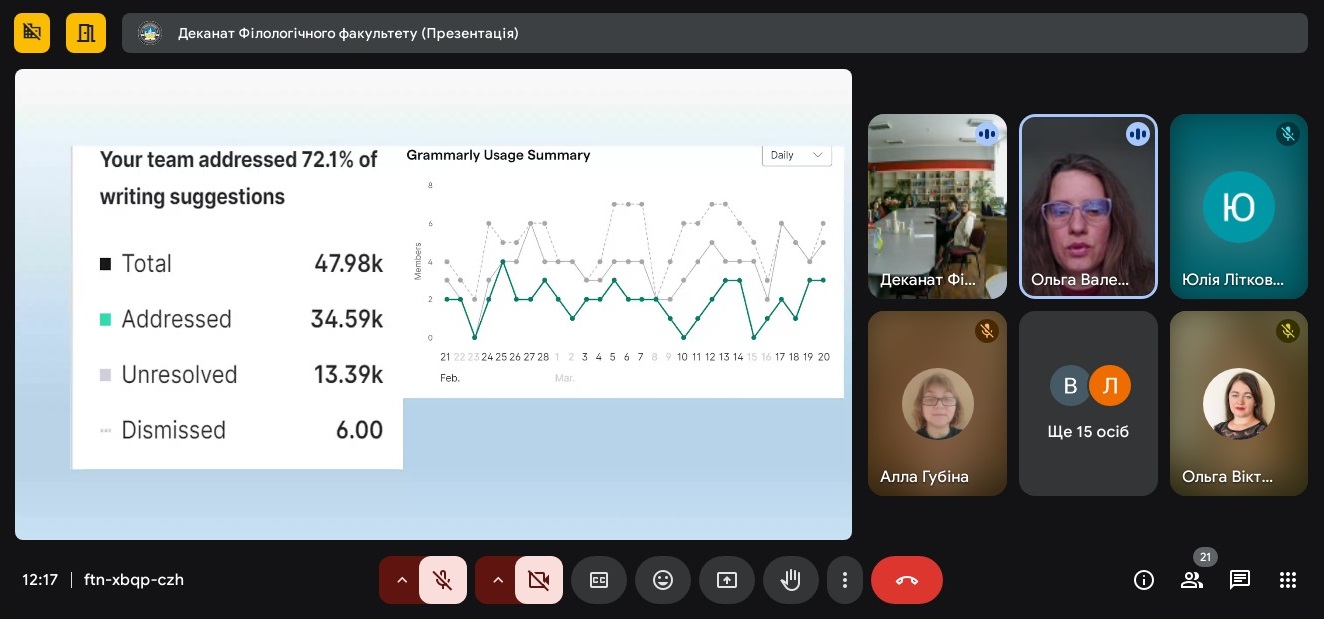Click the yellow crossed-out presentation icon
This screenshot has height=619, width=1324.
32,33
